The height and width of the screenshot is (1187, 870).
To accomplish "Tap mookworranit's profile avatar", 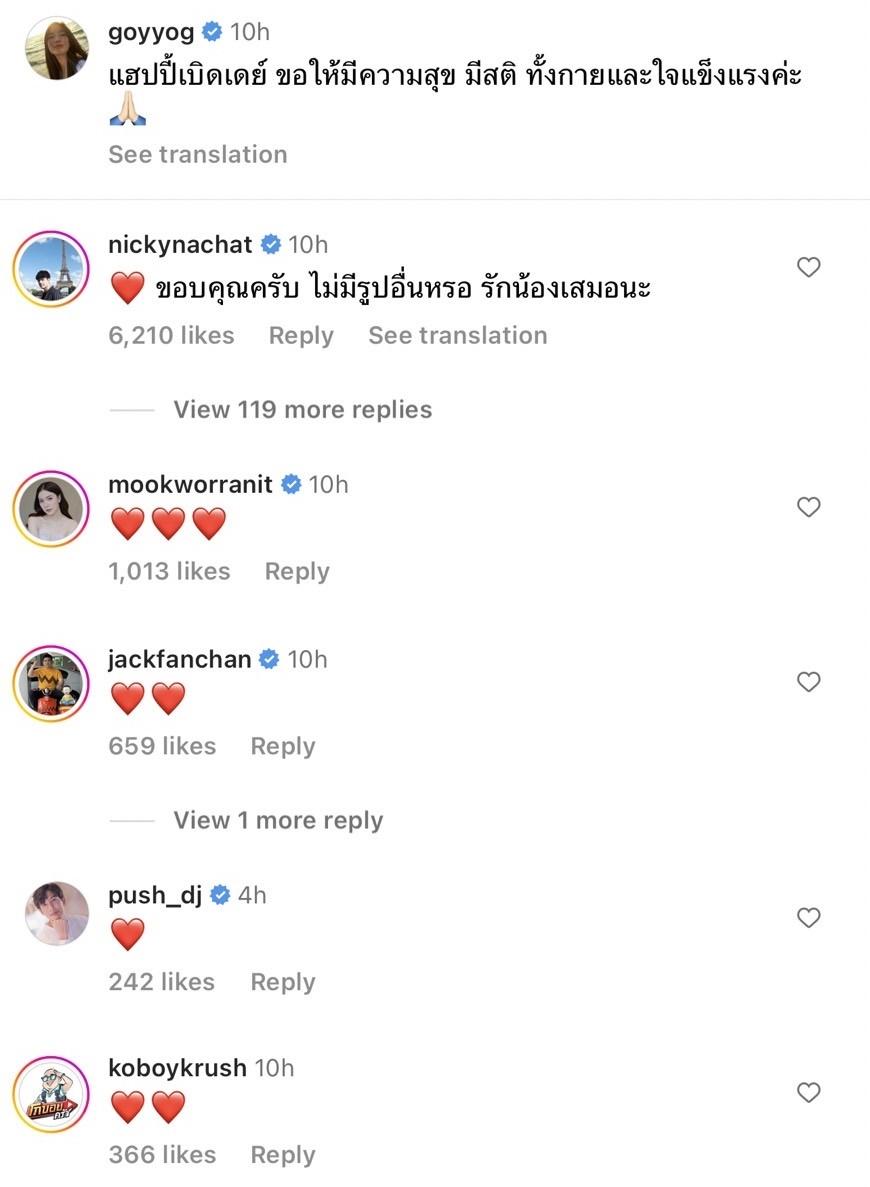I will click(50, 509).
